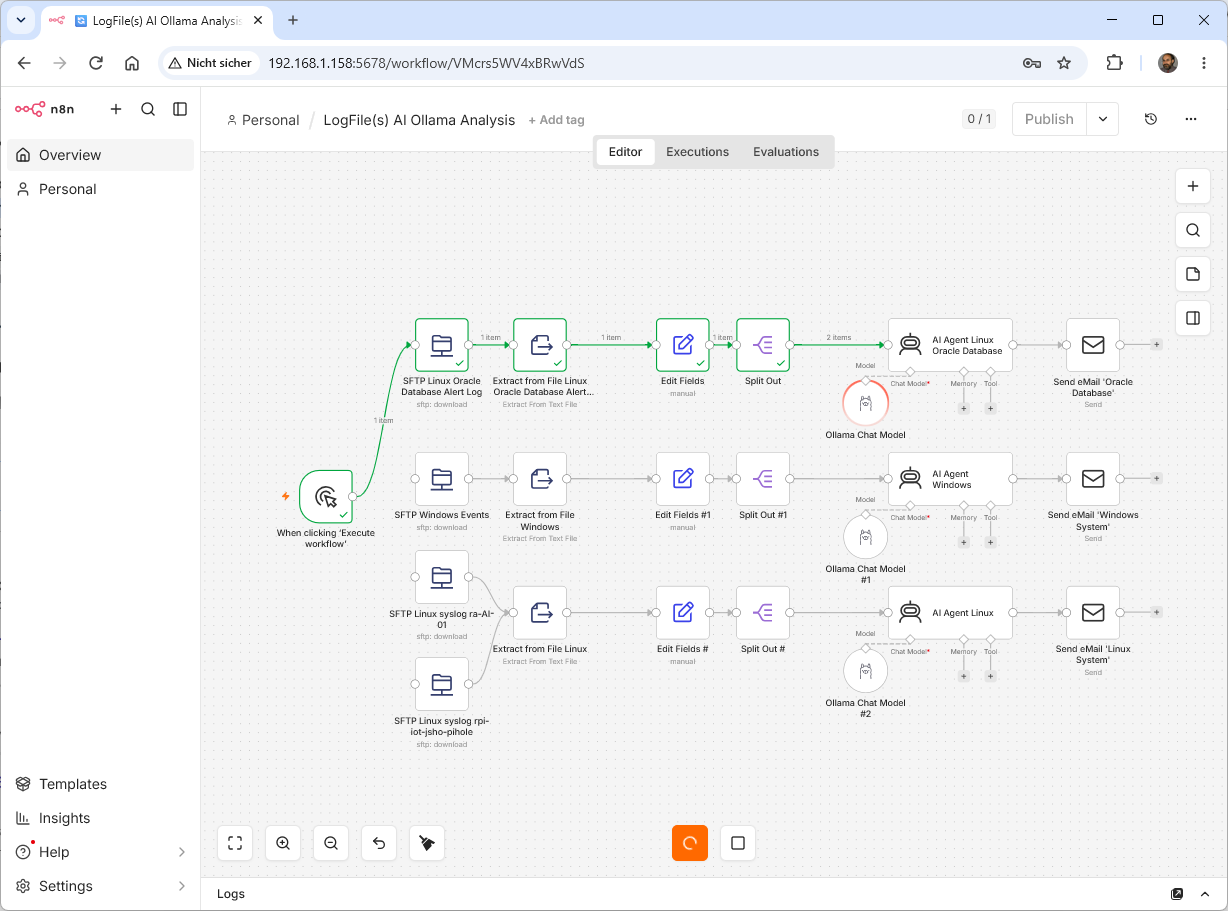Viewport: 1228px width, 911px height.
Task: Open the AI Agent Linux node
Action: 950,613
